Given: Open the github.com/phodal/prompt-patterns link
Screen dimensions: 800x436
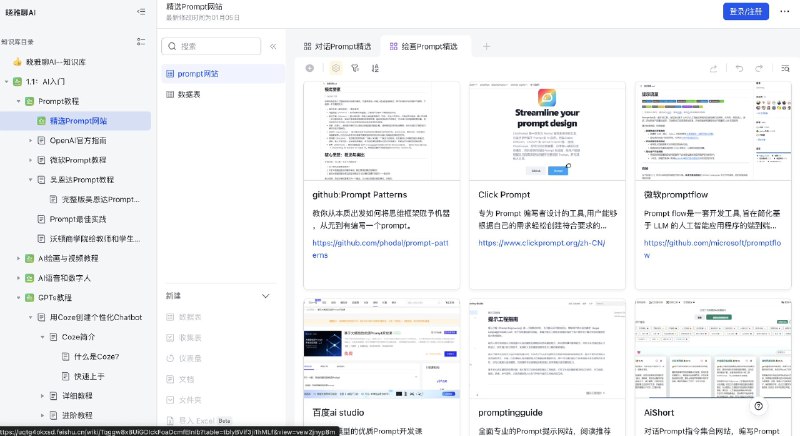Looking at the screenshot, I should (x=380, y=249).
